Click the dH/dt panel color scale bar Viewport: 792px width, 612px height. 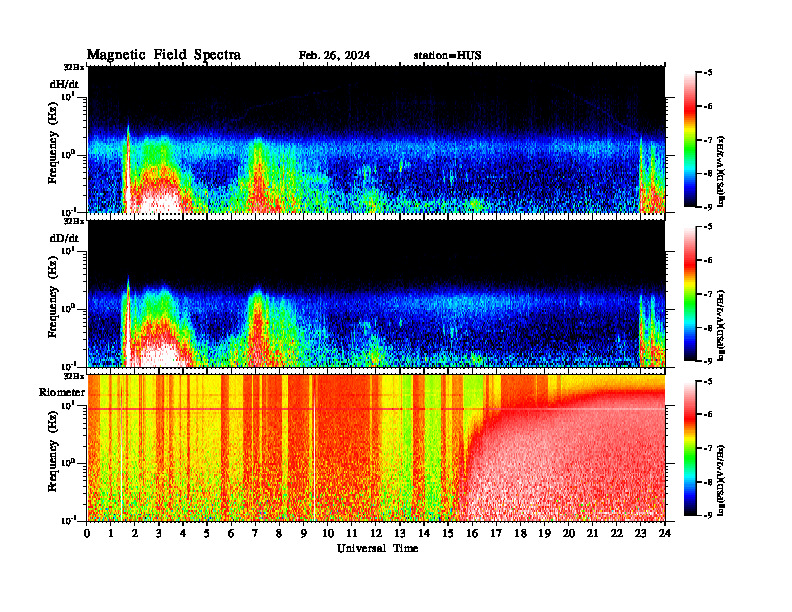click(690, 140)
